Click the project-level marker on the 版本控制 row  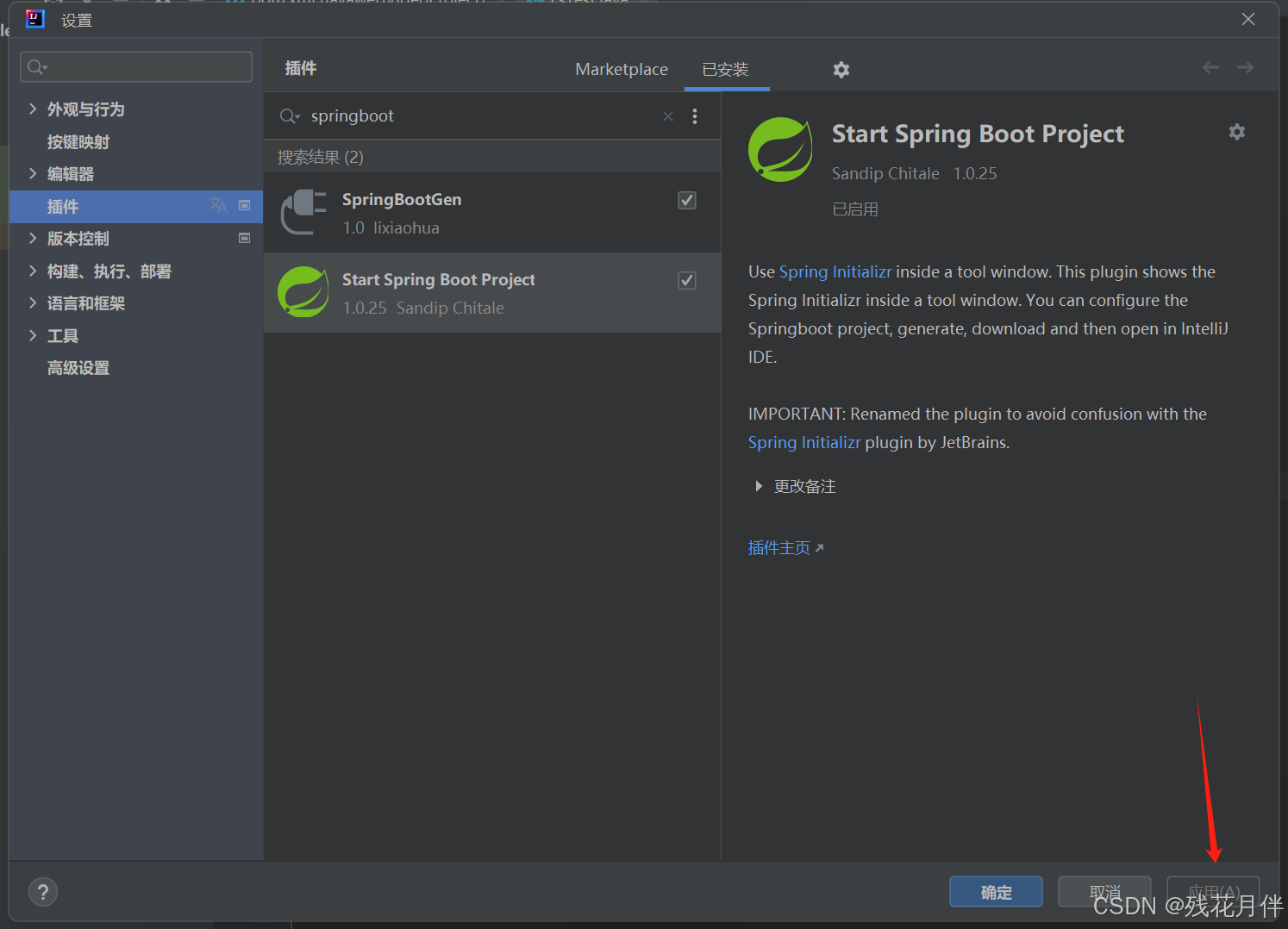(245, 238)
